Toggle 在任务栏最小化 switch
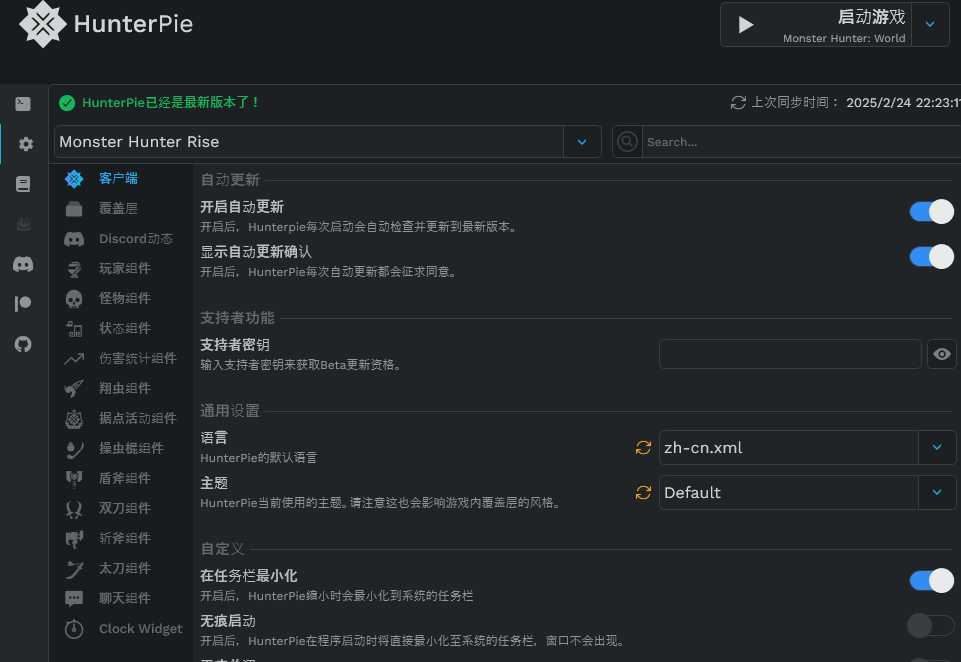Viewport: 961px width, 662px height. click(931, 580)
